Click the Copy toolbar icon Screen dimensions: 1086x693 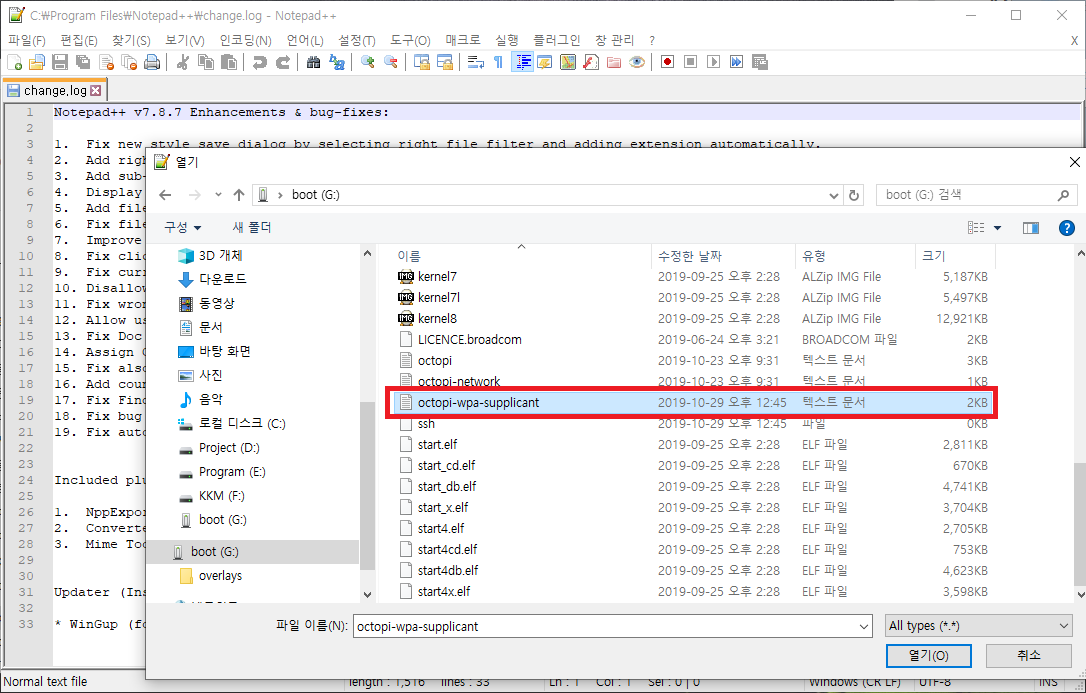(206, 62)
